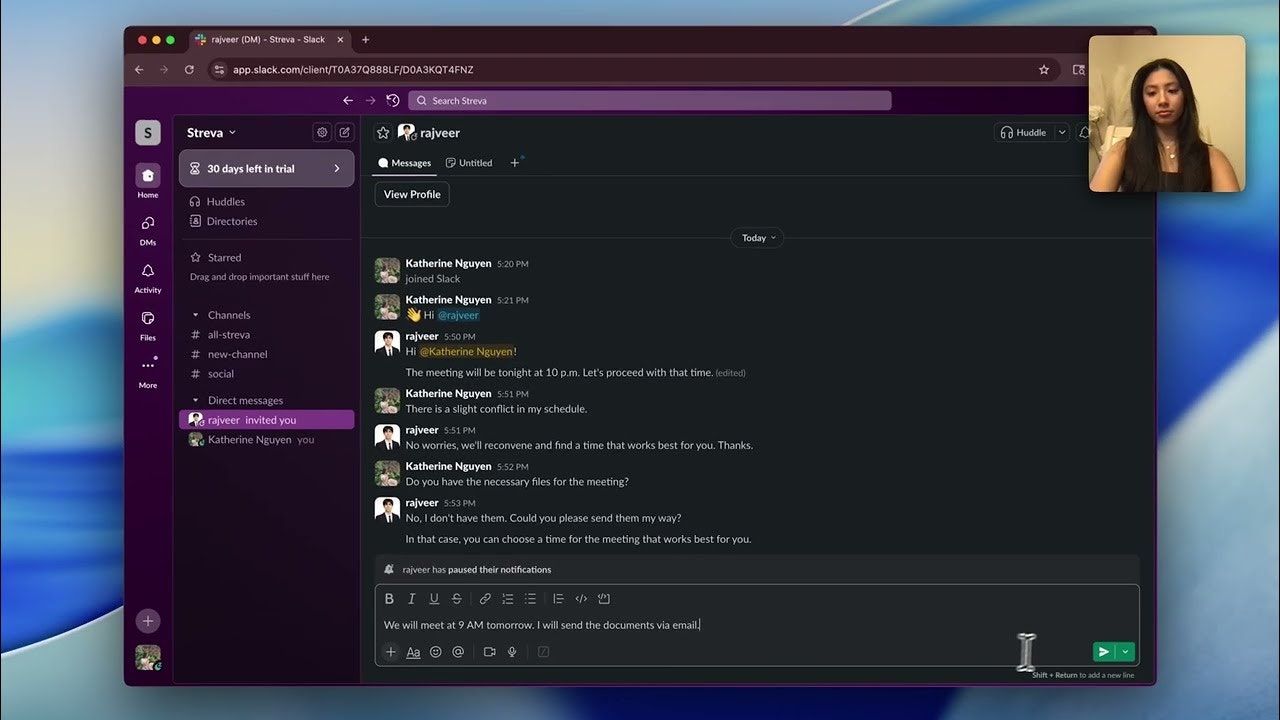Open the emoji picker in composer
The image size is (1280, 720).
tap(436, 652)
